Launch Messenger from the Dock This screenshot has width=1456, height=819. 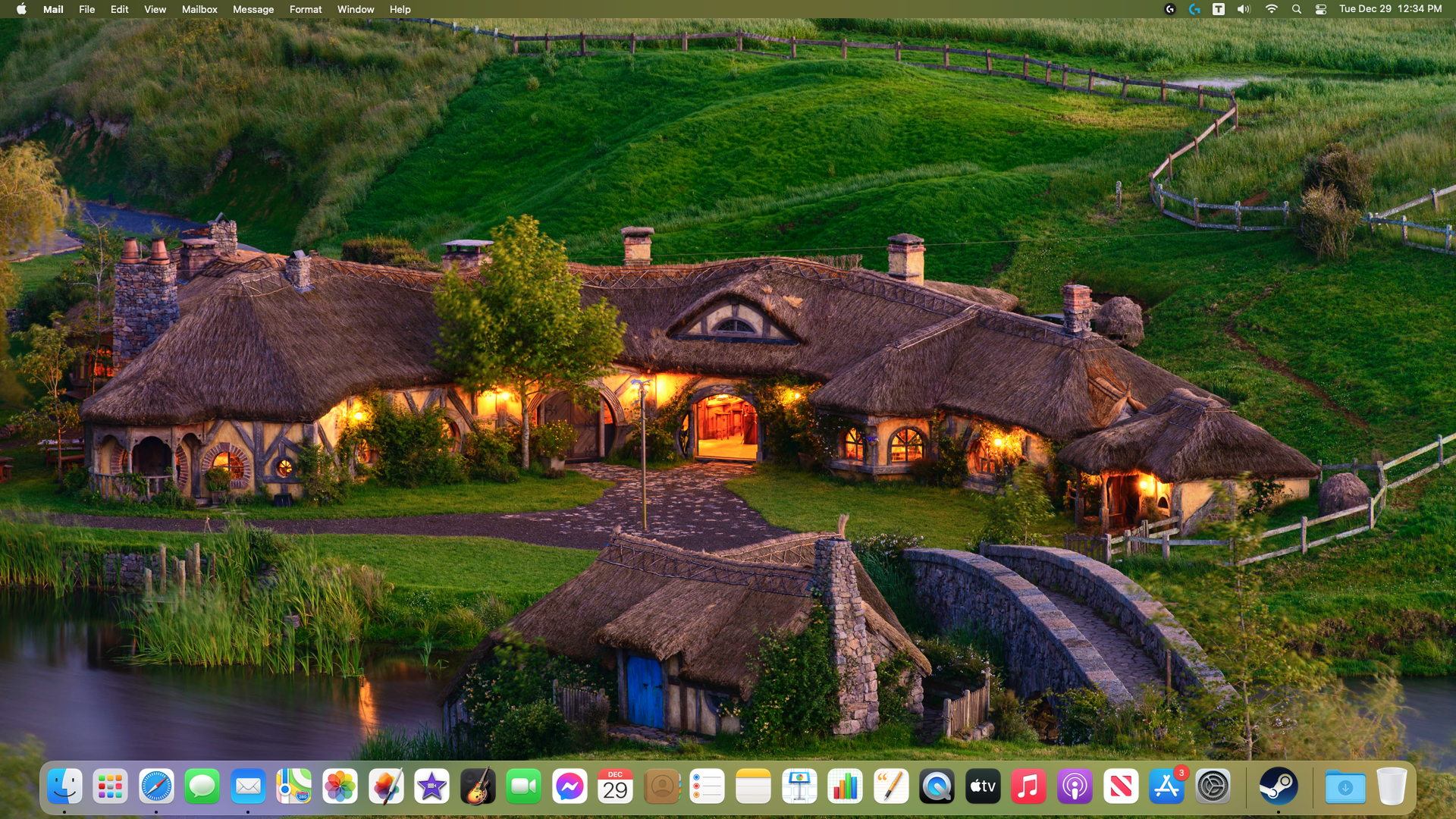570,786
